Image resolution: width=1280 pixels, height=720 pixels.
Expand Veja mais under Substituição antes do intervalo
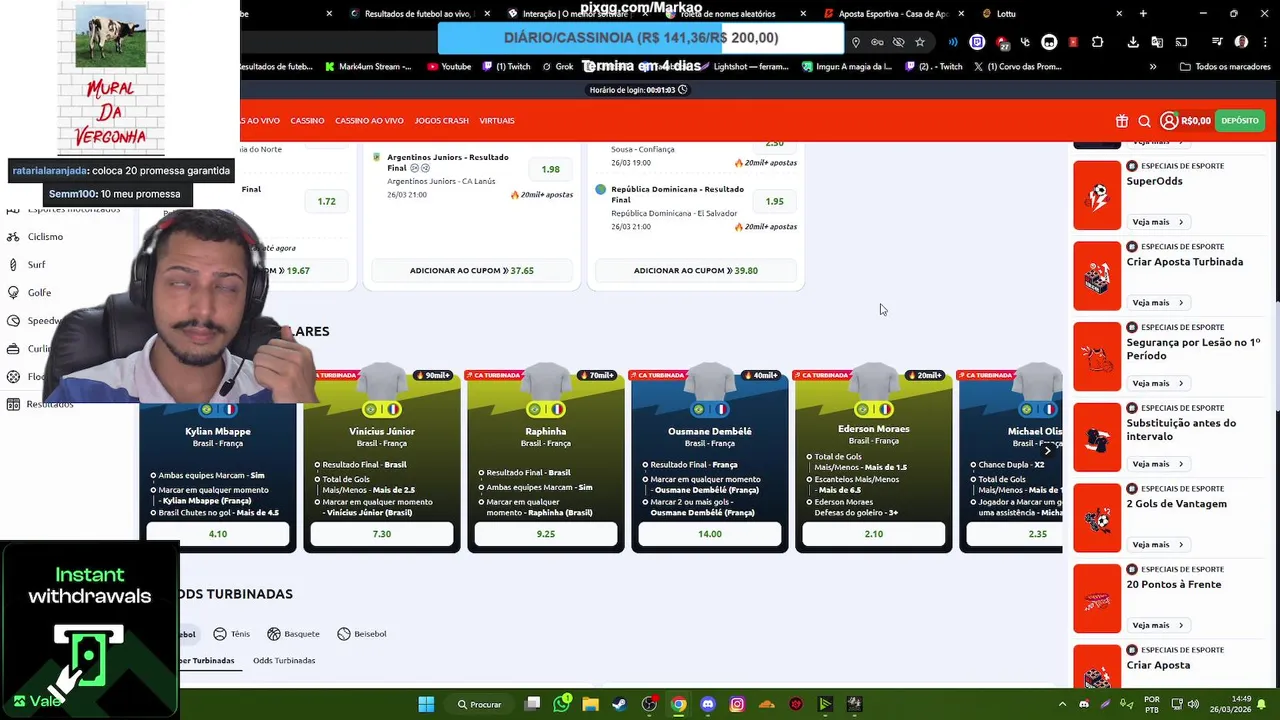pos(1158,464)
